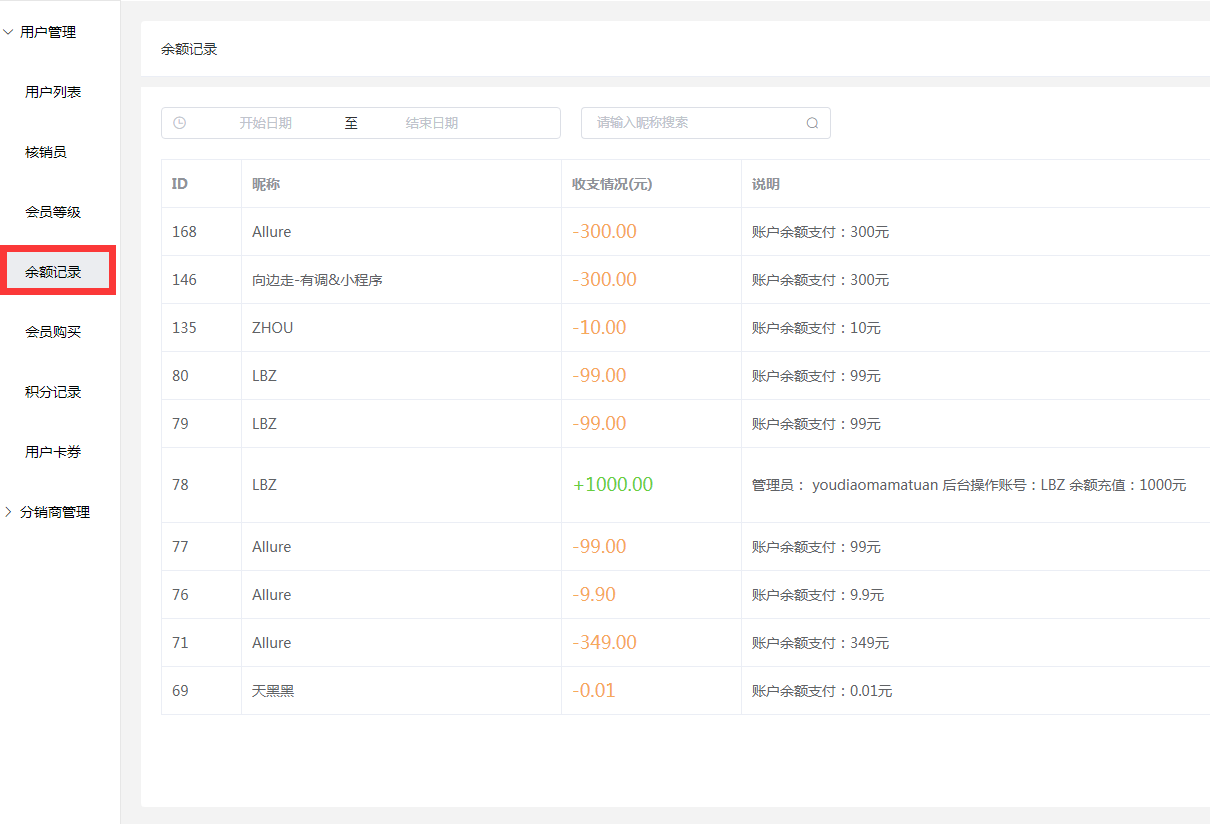Click the 结束日期 end date field
This screenshot has width=1210, height=824.
[432, 123]
